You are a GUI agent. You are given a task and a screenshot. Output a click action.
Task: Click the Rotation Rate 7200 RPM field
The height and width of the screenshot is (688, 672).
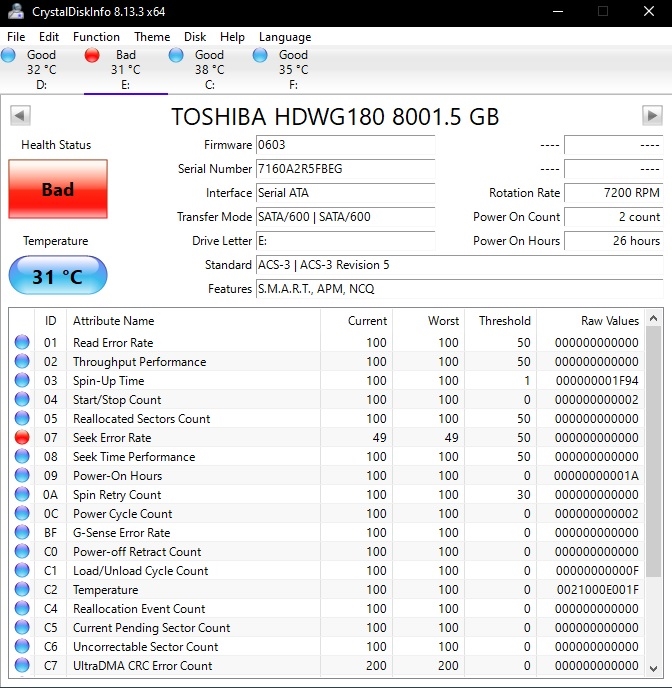[x=613, y=193]
